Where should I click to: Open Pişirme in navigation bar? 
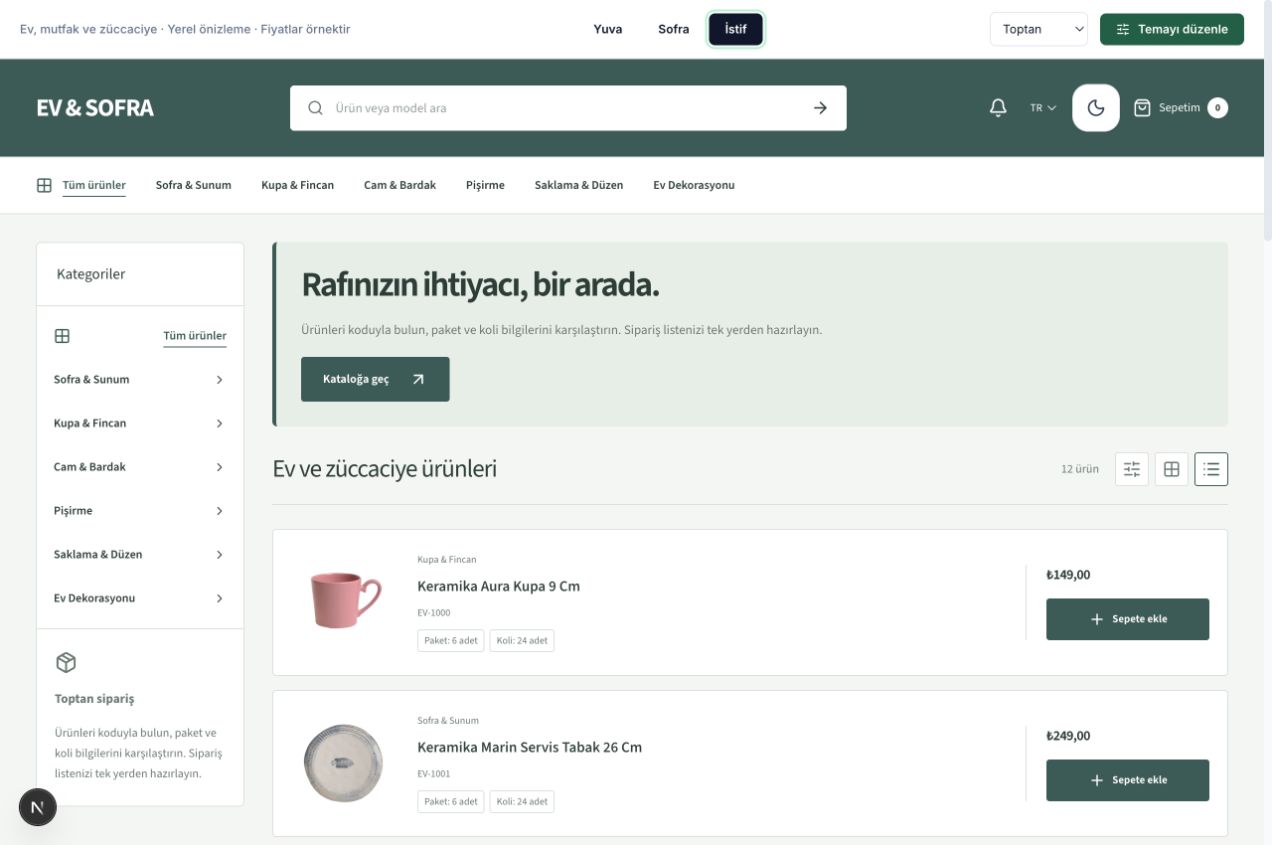click(x=485, y=185)
